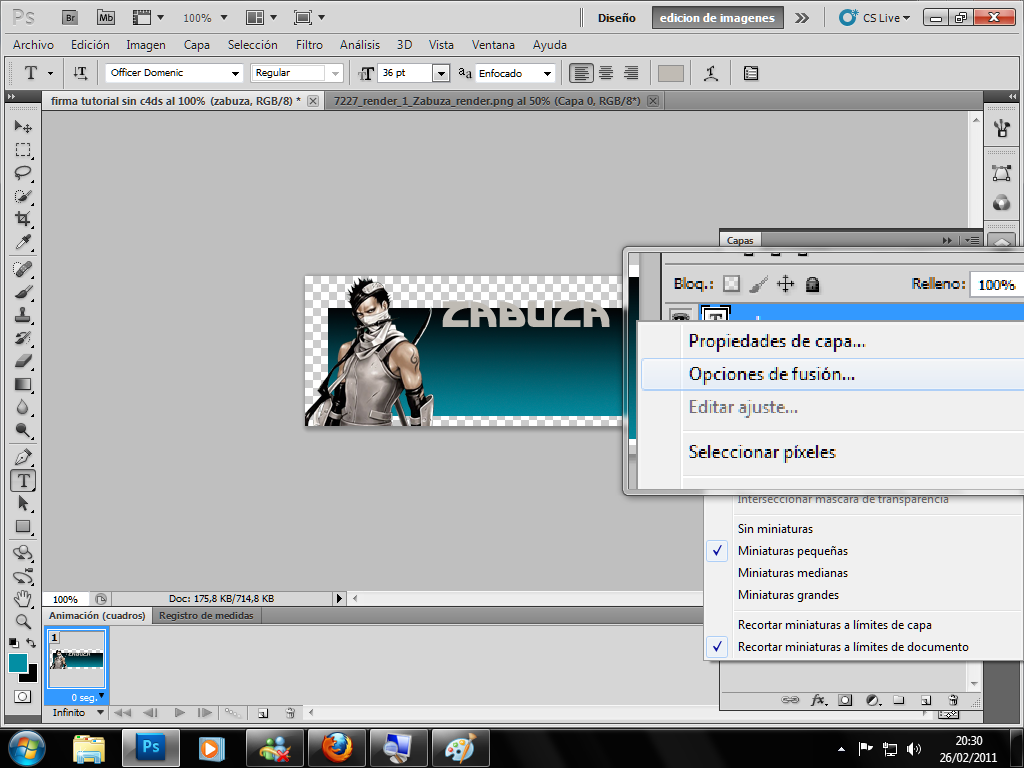Select the 3D Object Rotate tool

[x=23, y=553]
